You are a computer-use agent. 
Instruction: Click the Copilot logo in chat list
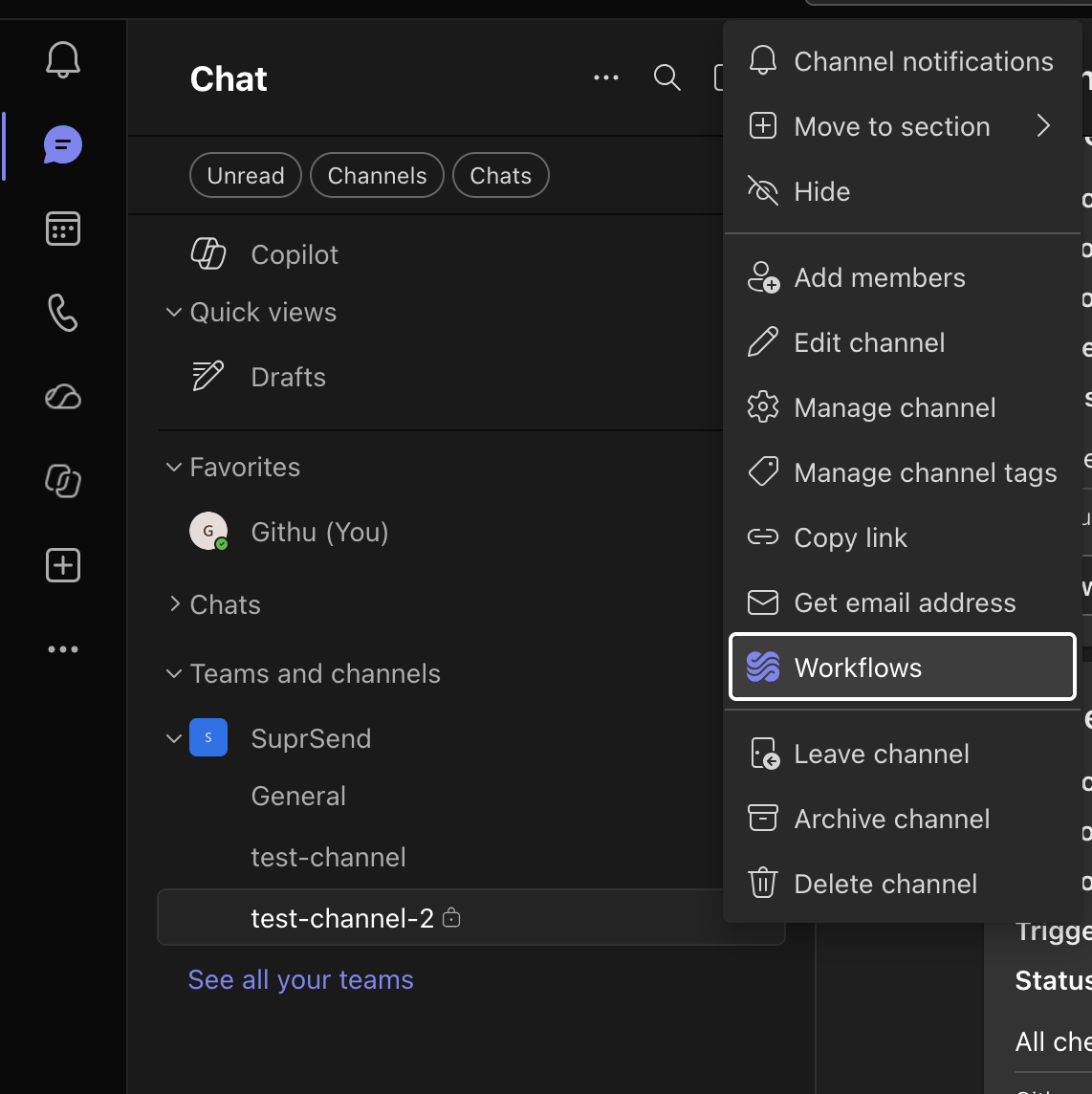pyautogui.click(x=208, y=253)
